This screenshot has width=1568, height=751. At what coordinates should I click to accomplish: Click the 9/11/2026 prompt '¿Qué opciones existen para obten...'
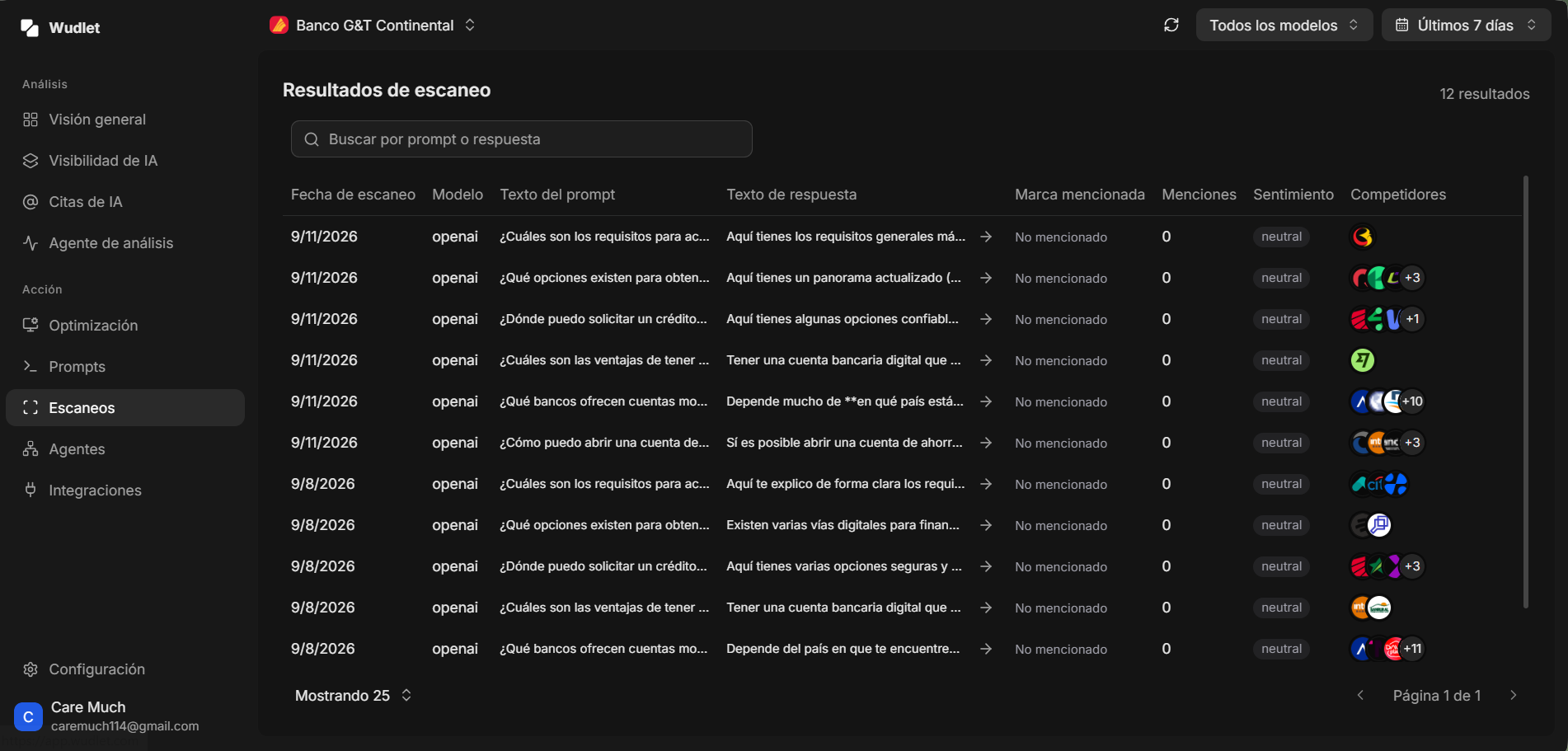pyautogui.click(x=604, y=278)
